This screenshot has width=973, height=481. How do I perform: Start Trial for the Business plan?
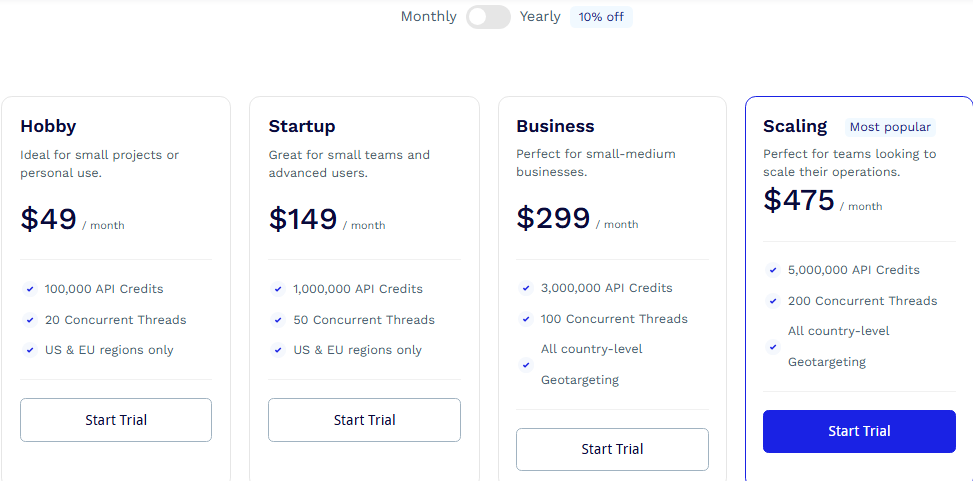612,449
